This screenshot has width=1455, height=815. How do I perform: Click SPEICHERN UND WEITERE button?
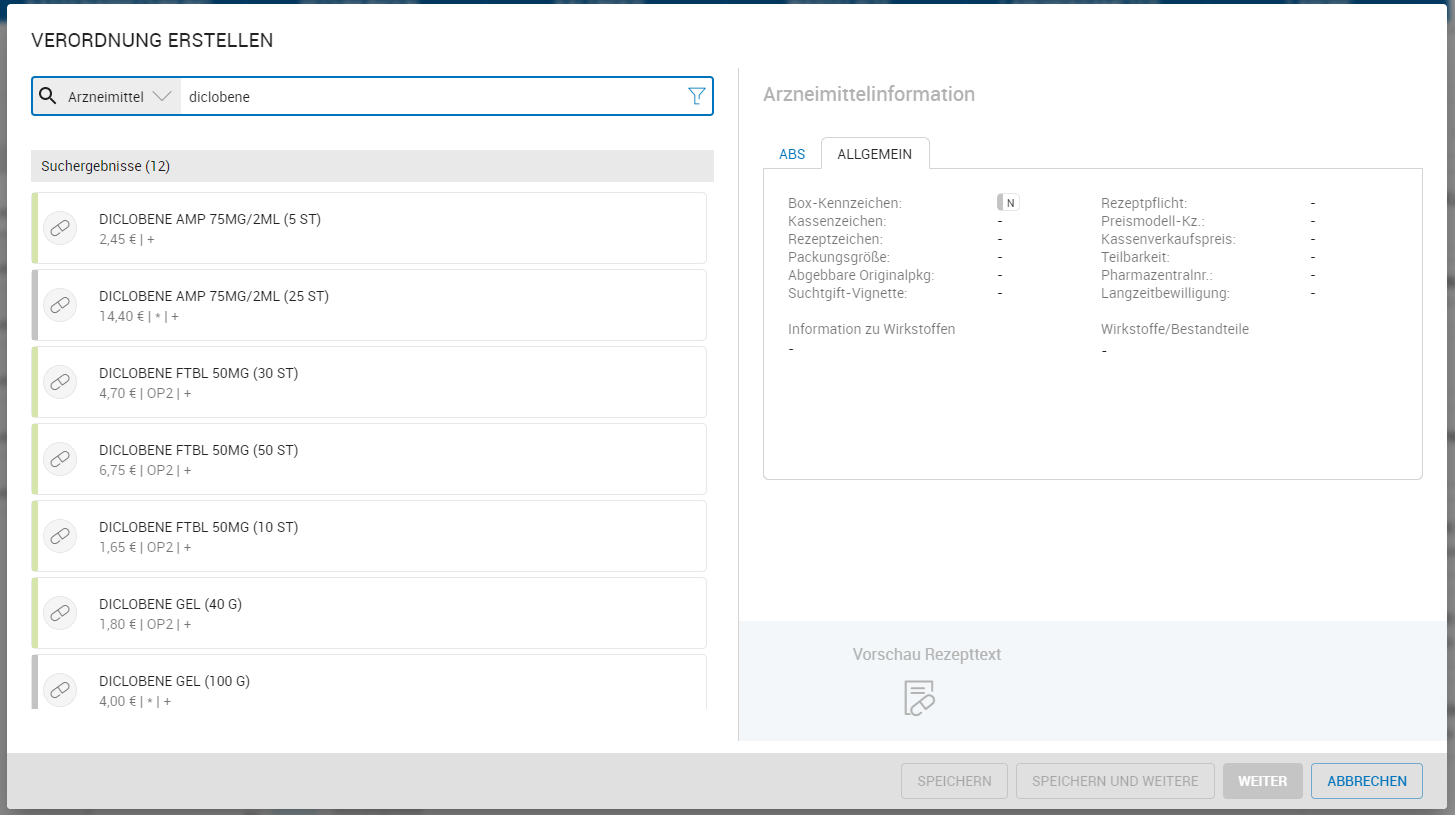pos(1114,781)
